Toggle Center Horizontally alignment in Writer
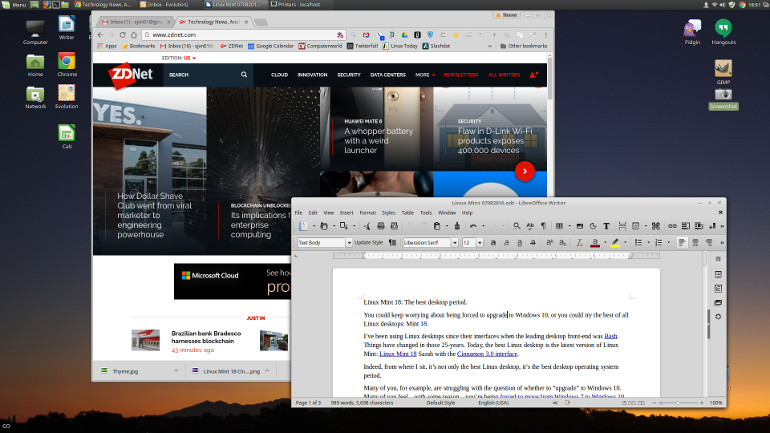Image resolution: width=770 pixels, height=433 pixels. [695, 243]
